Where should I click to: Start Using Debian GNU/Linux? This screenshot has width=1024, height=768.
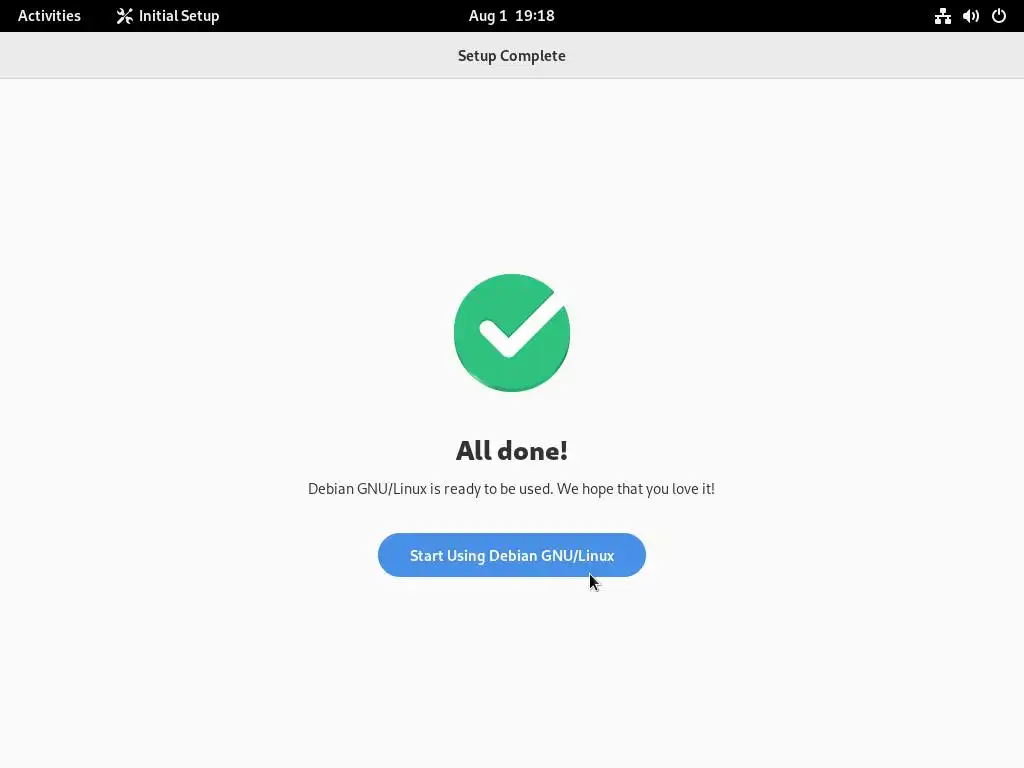(511, 555)
